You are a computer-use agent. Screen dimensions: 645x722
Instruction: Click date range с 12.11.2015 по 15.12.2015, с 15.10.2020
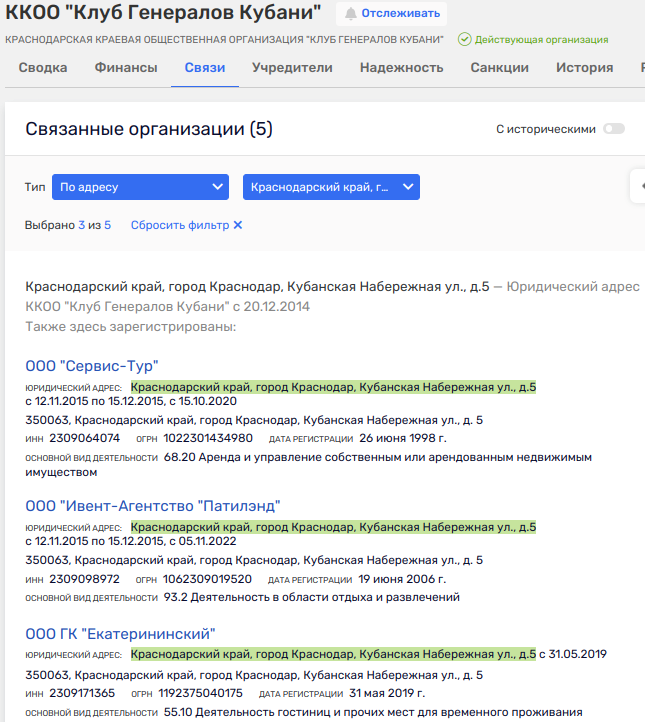tap(131, 401)
